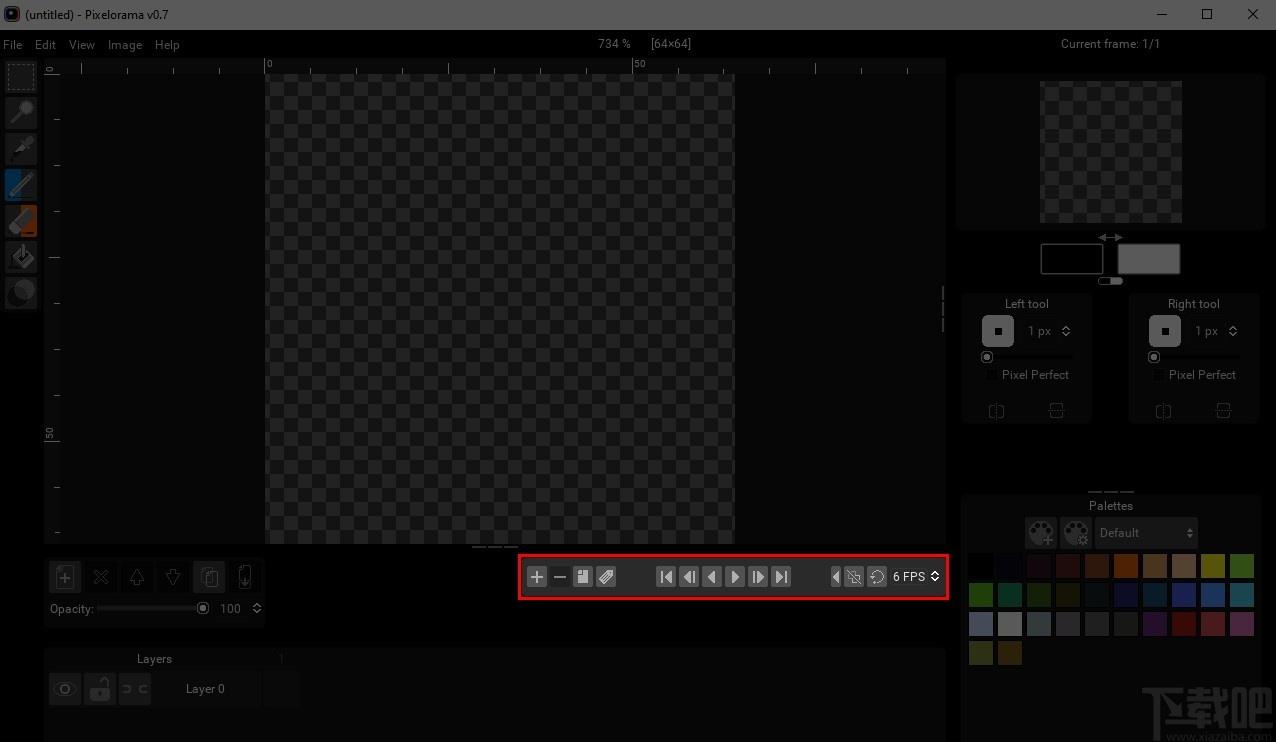Toggle the lock on Layer 0
This screenshot has height=742, width=1276.
(x=99, y=689)
